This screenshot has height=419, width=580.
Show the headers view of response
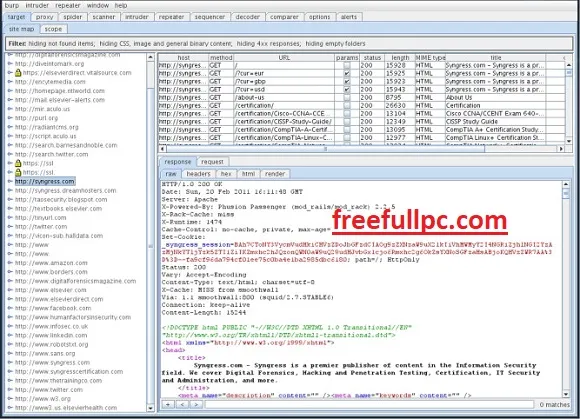click(198, 174)
